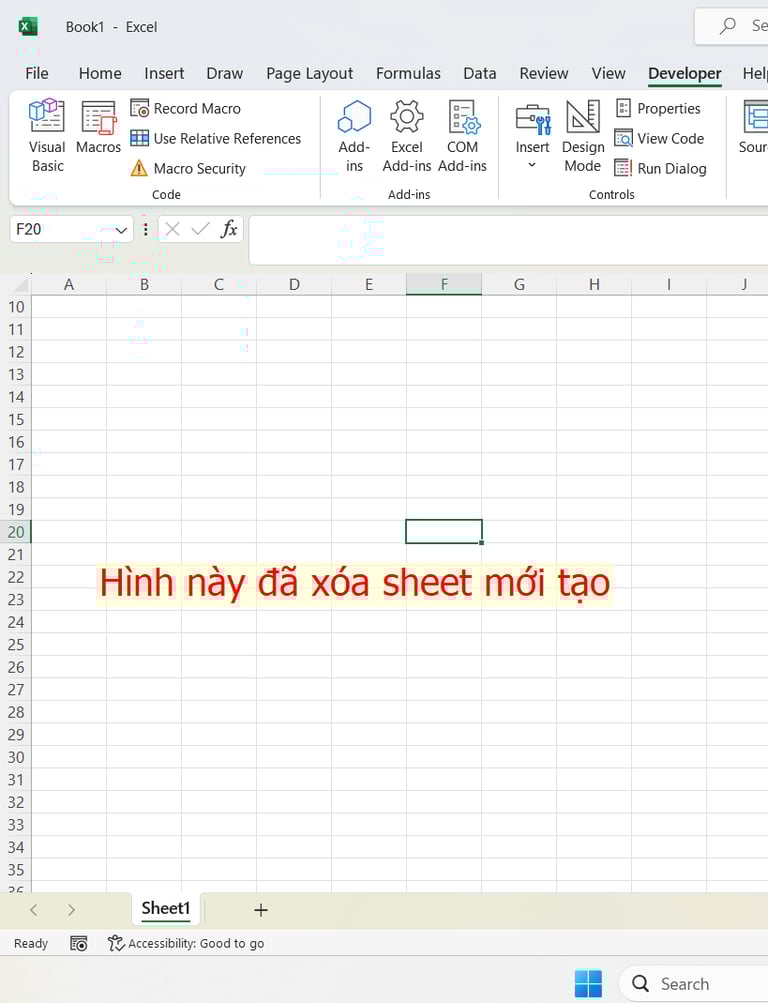The image size is (768, 1003).
Task: Select column F header
Action: [444, 284]
